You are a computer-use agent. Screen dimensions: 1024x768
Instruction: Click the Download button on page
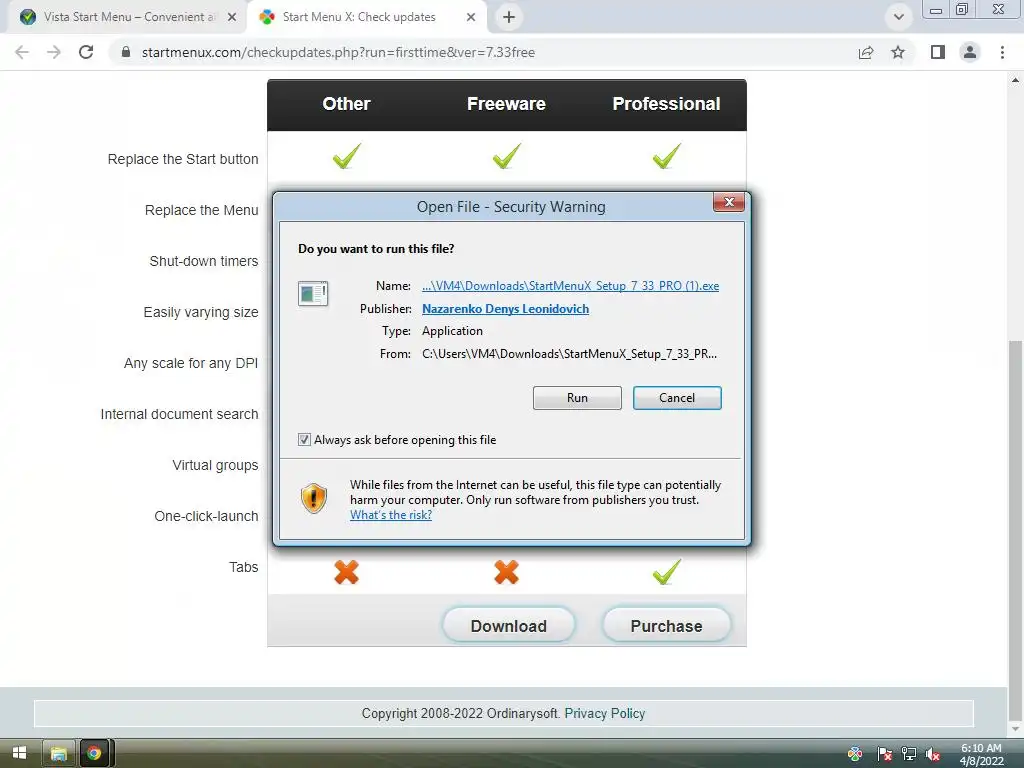pyautogui.click(x=508, y=626)
